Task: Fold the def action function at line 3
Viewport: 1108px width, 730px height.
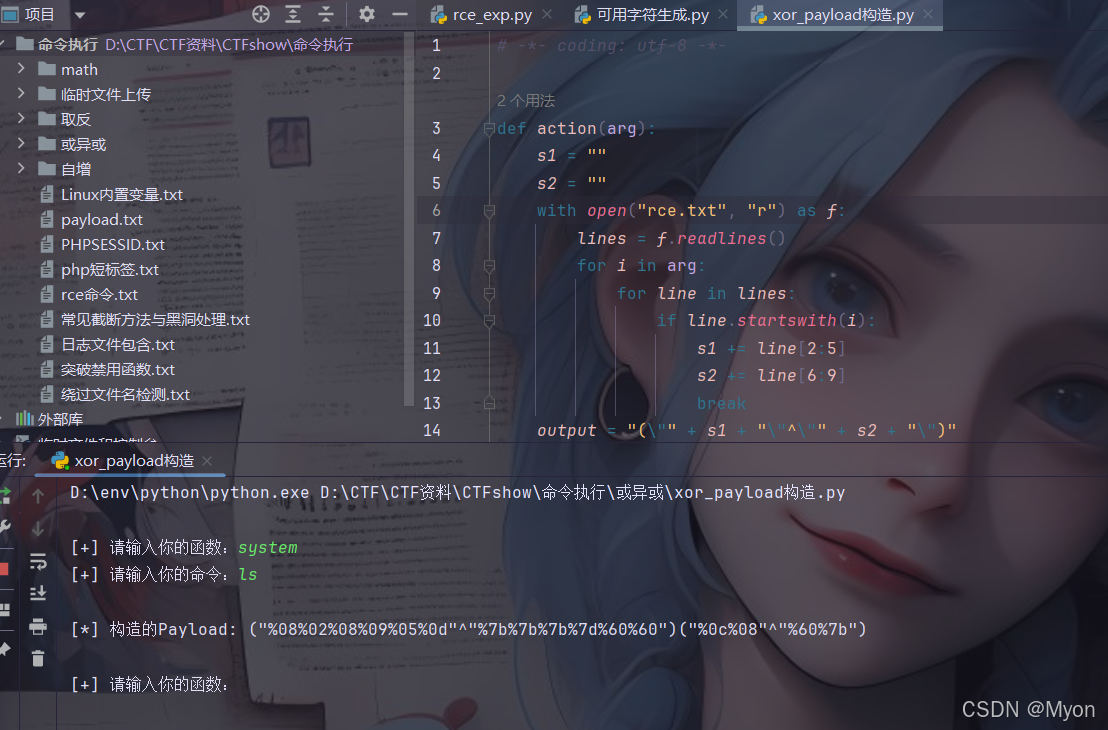Action: (x=488, y=129)
